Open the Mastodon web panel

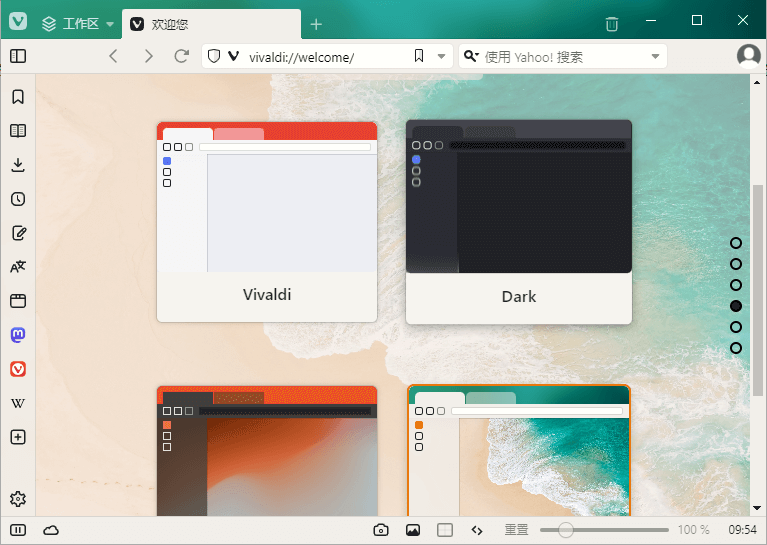[x=18, y=335]
